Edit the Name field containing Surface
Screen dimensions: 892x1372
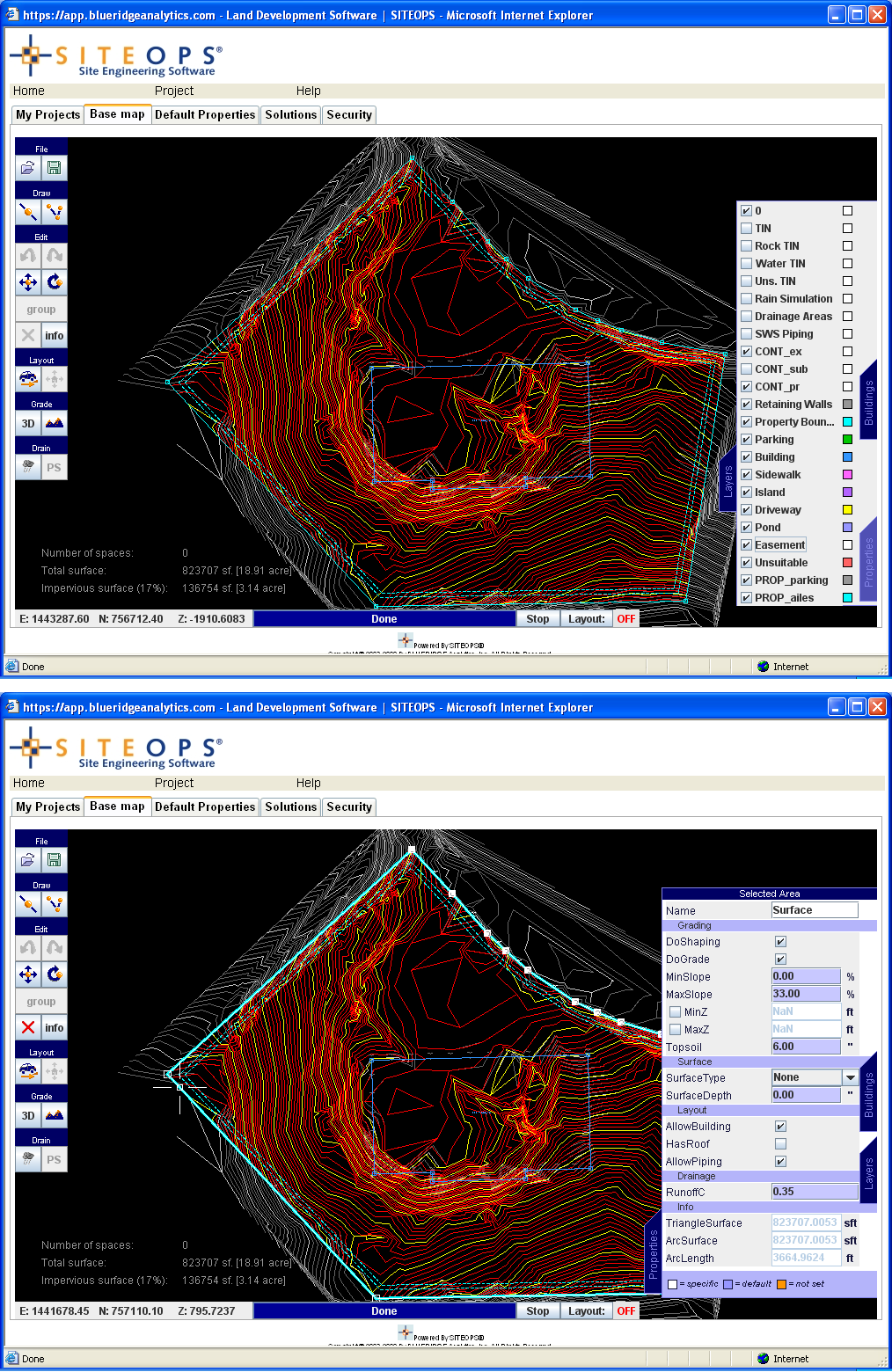[x=815, y=910]
